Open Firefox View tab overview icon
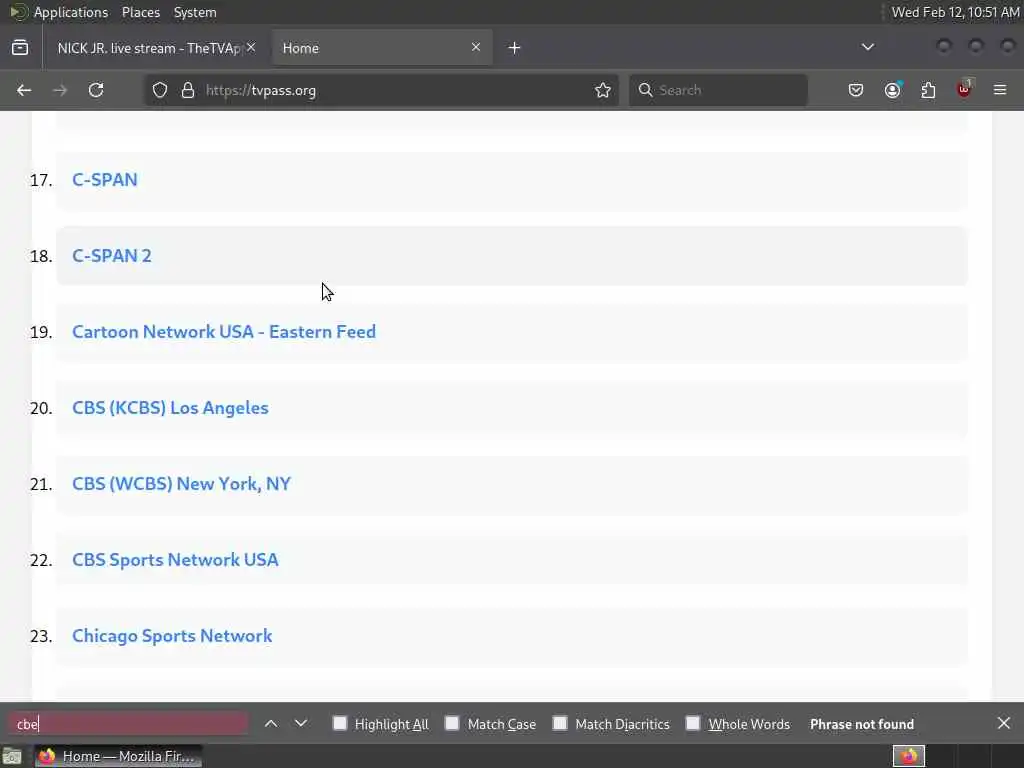 point(20,48)
